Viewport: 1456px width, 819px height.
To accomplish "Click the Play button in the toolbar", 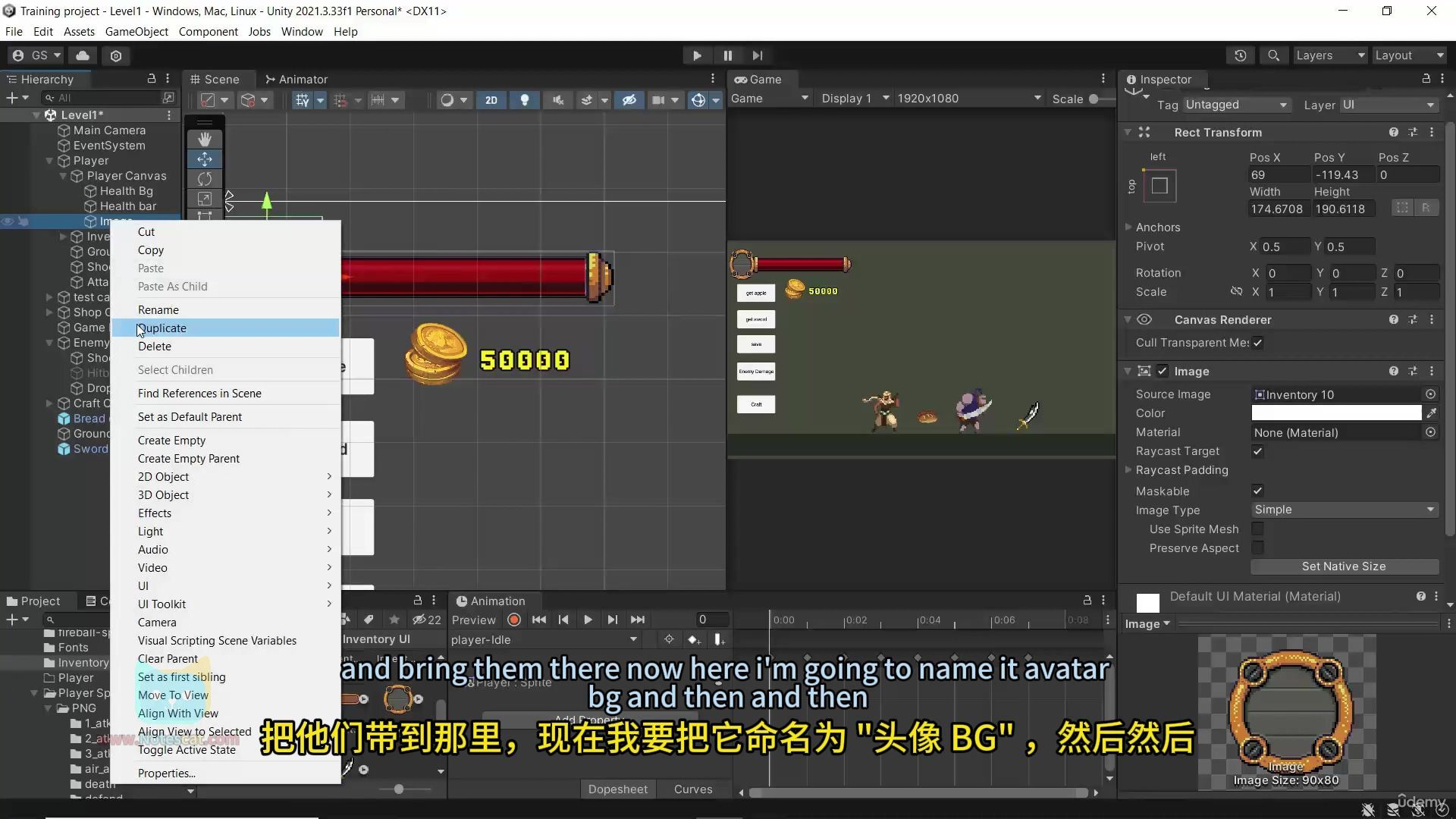I will point(697,55).
